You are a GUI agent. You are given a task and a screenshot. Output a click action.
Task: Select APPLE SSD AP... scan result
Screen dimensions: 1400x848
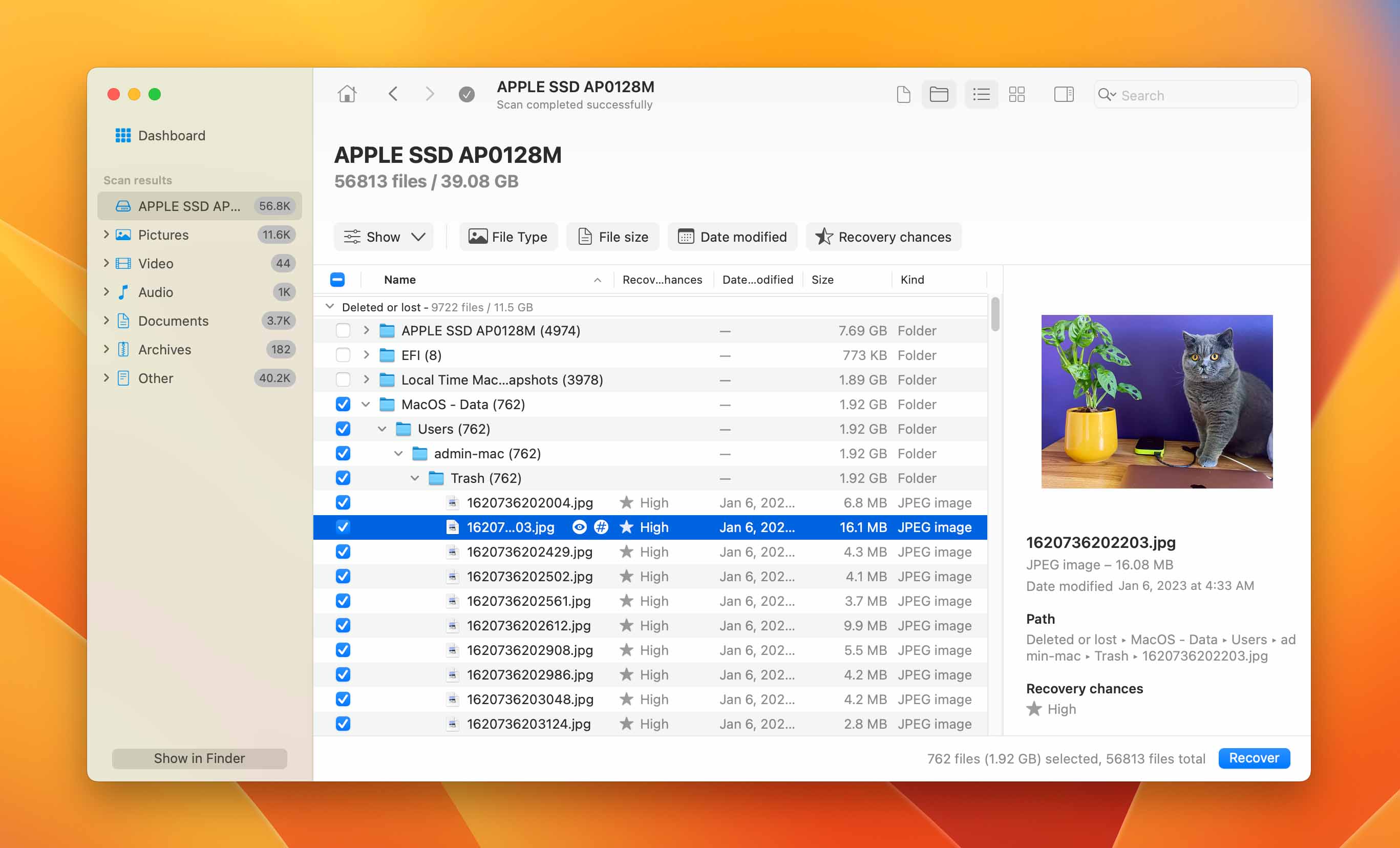pos(199,206)
